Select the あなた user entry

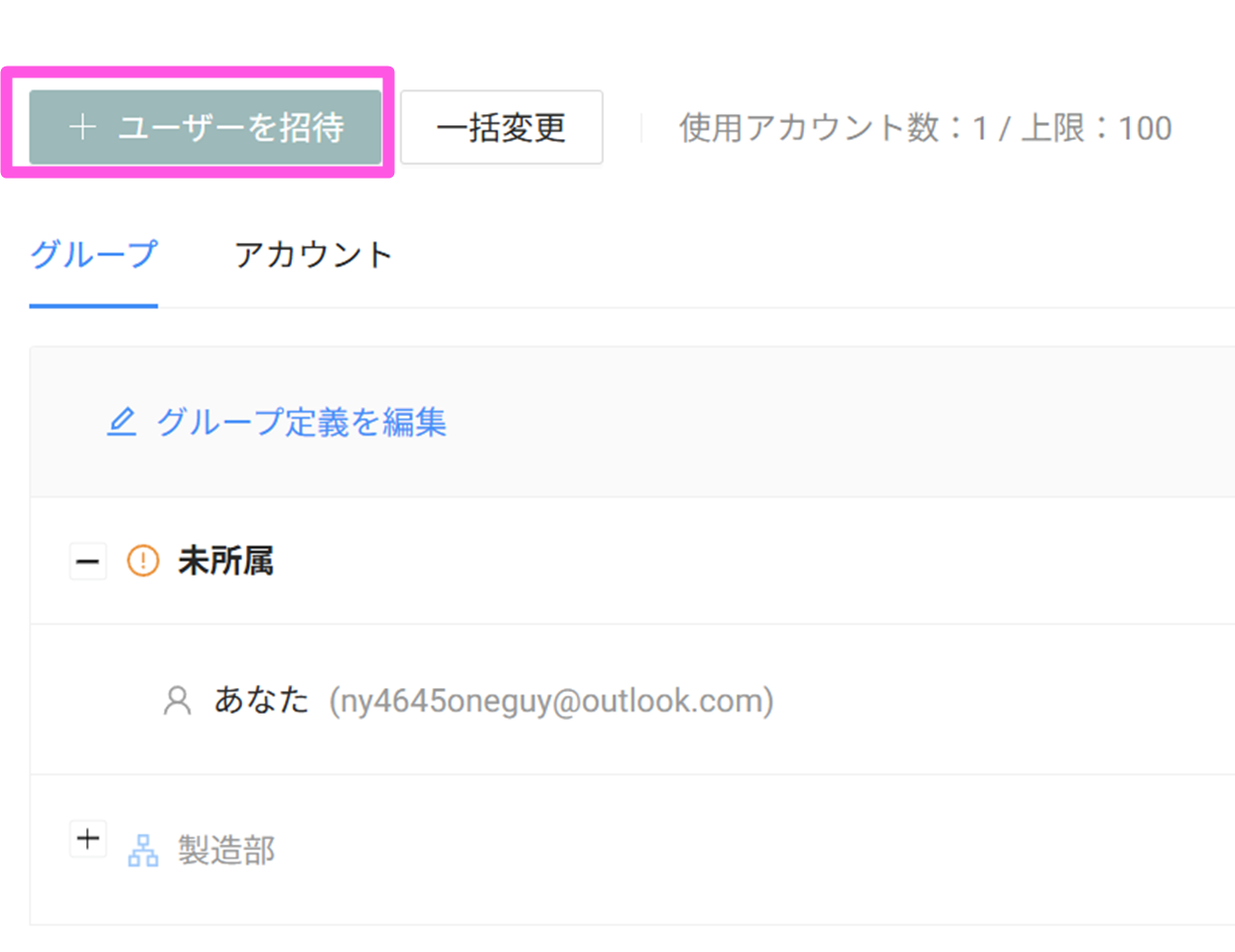pos(262,701)
